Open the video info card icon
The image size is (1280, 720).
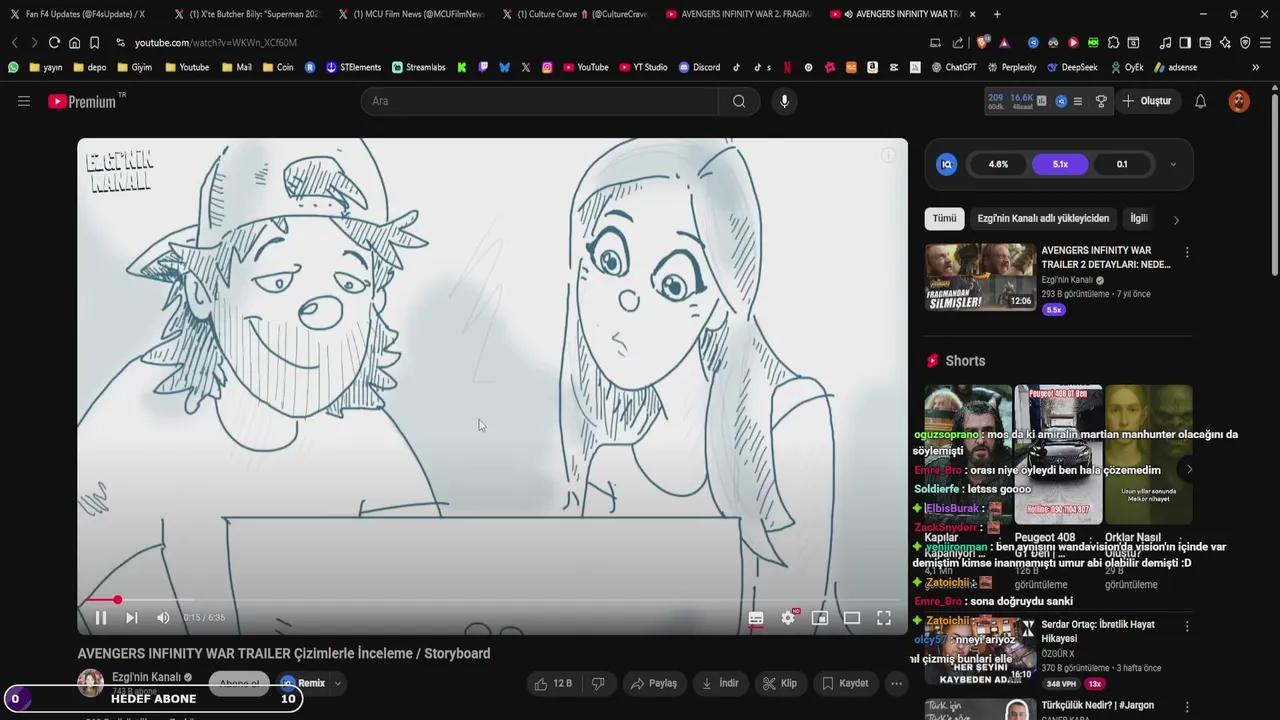[x=887, y=156]
